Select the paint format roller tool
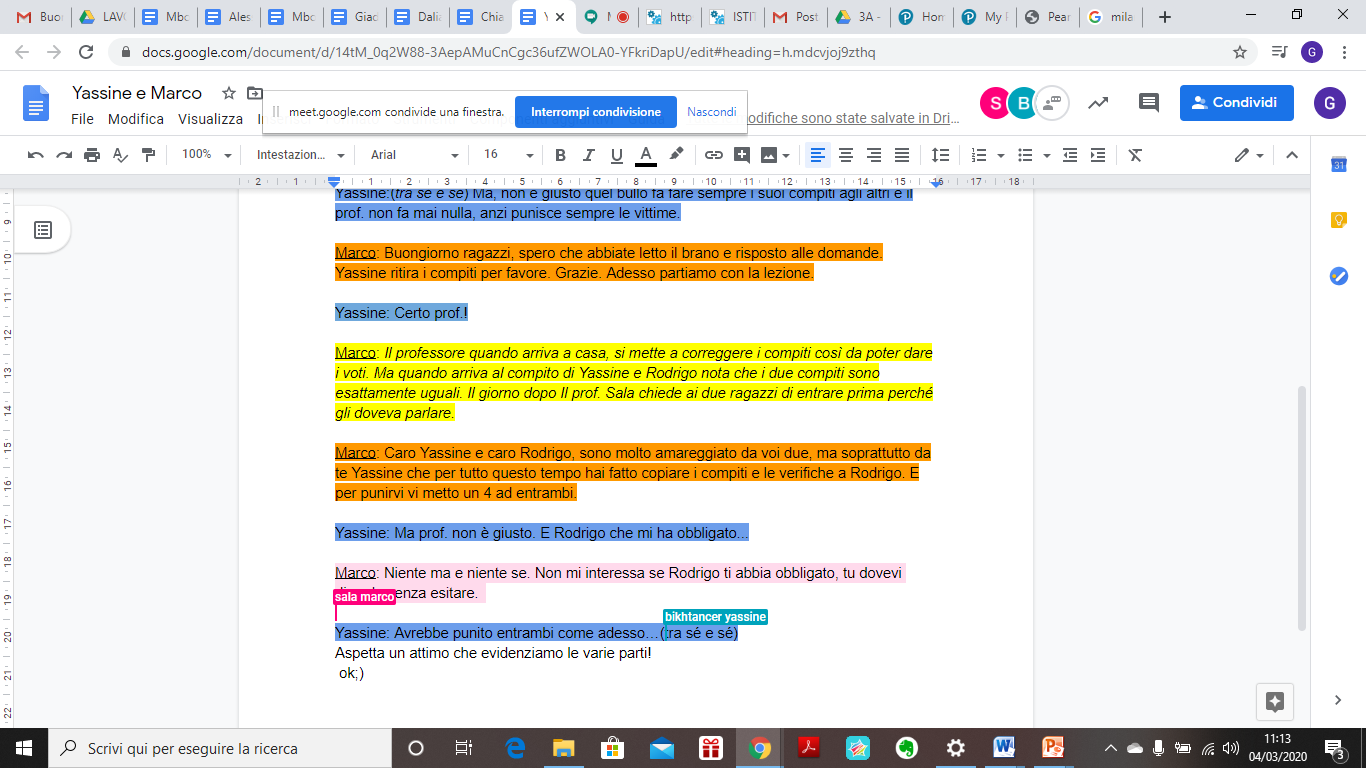This screenshot has height=768, width=1366. [149, 155]
